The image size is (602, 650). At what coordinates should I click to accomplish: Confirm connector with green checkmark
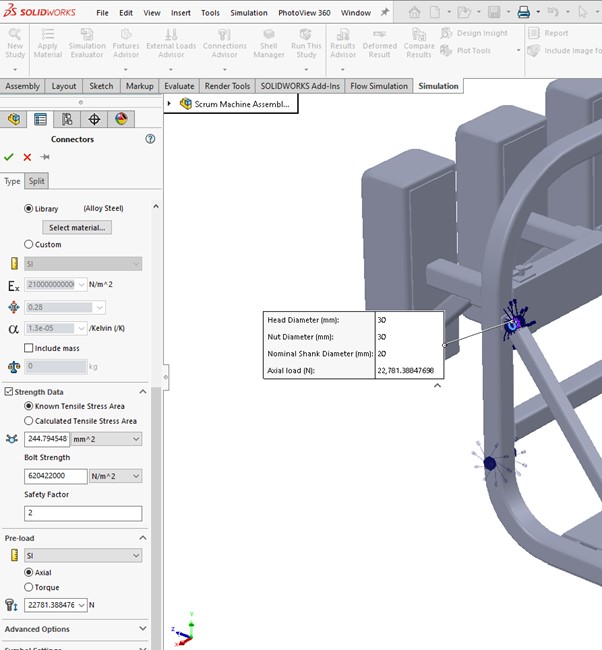[9, 157]
